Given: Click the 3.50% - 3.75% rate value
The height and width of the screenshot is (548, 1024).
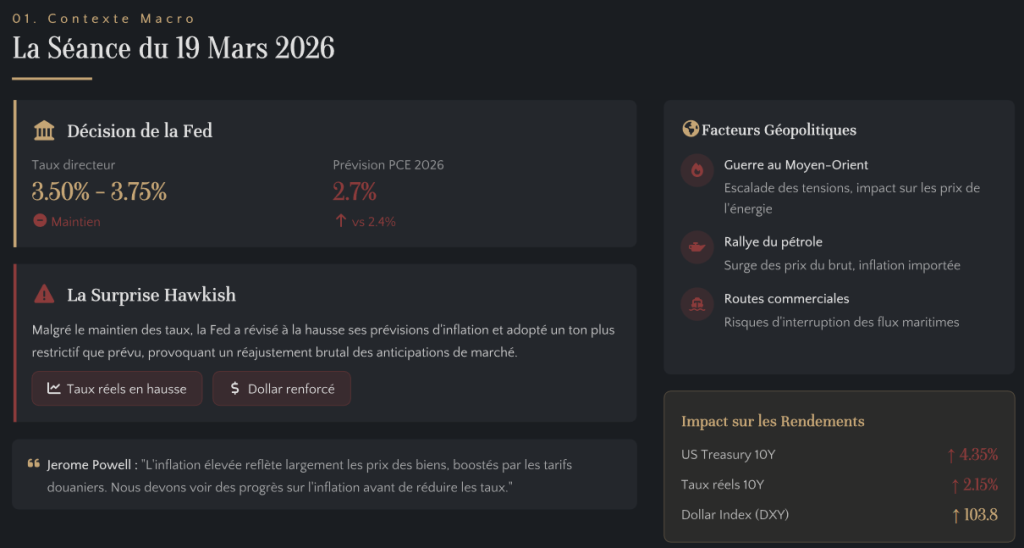Looking at the screenshot, I should click(99, 192).
